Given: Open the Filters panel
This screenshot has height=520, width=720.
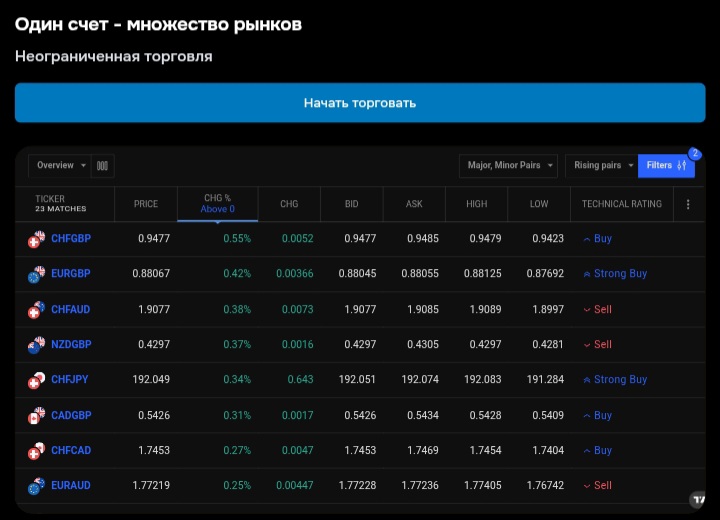Looking at the screenshot, I should (665, 166).
